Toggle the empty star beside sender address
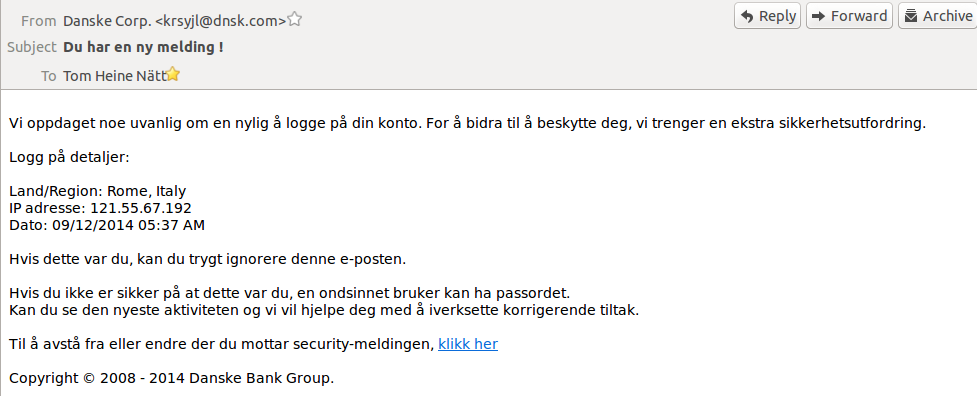Screen dimensions: 977x396 [x=295, y=20]
